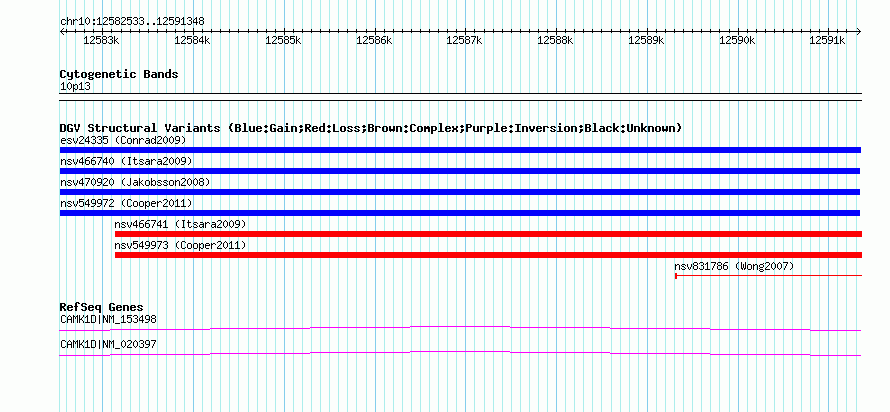Click the 12584k ruler tick label
This screenshot has height=412, width=890.
[x=192, y=40]
